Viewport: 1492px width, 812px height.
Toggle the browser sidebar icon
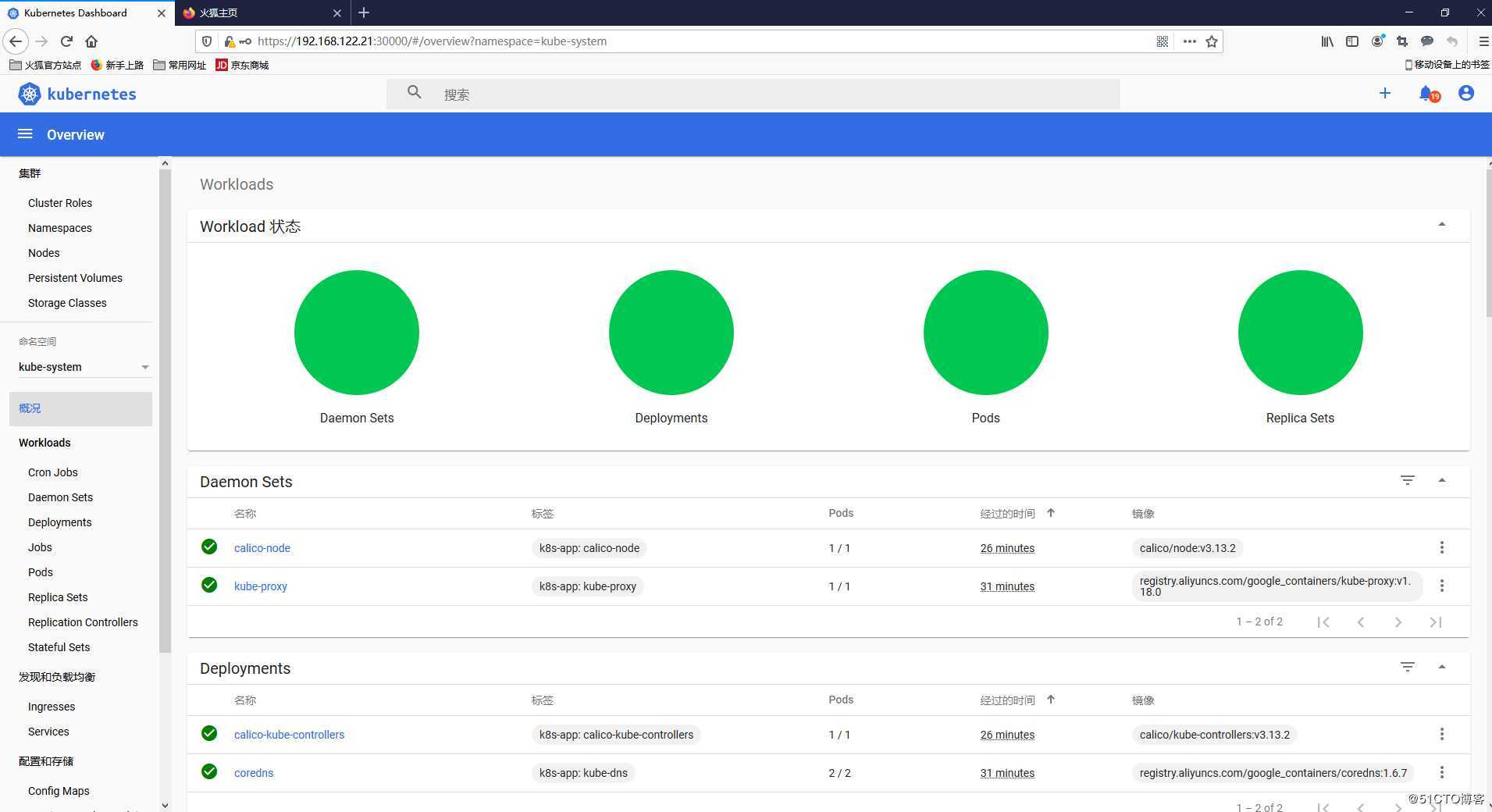[x=1352, y=41]
